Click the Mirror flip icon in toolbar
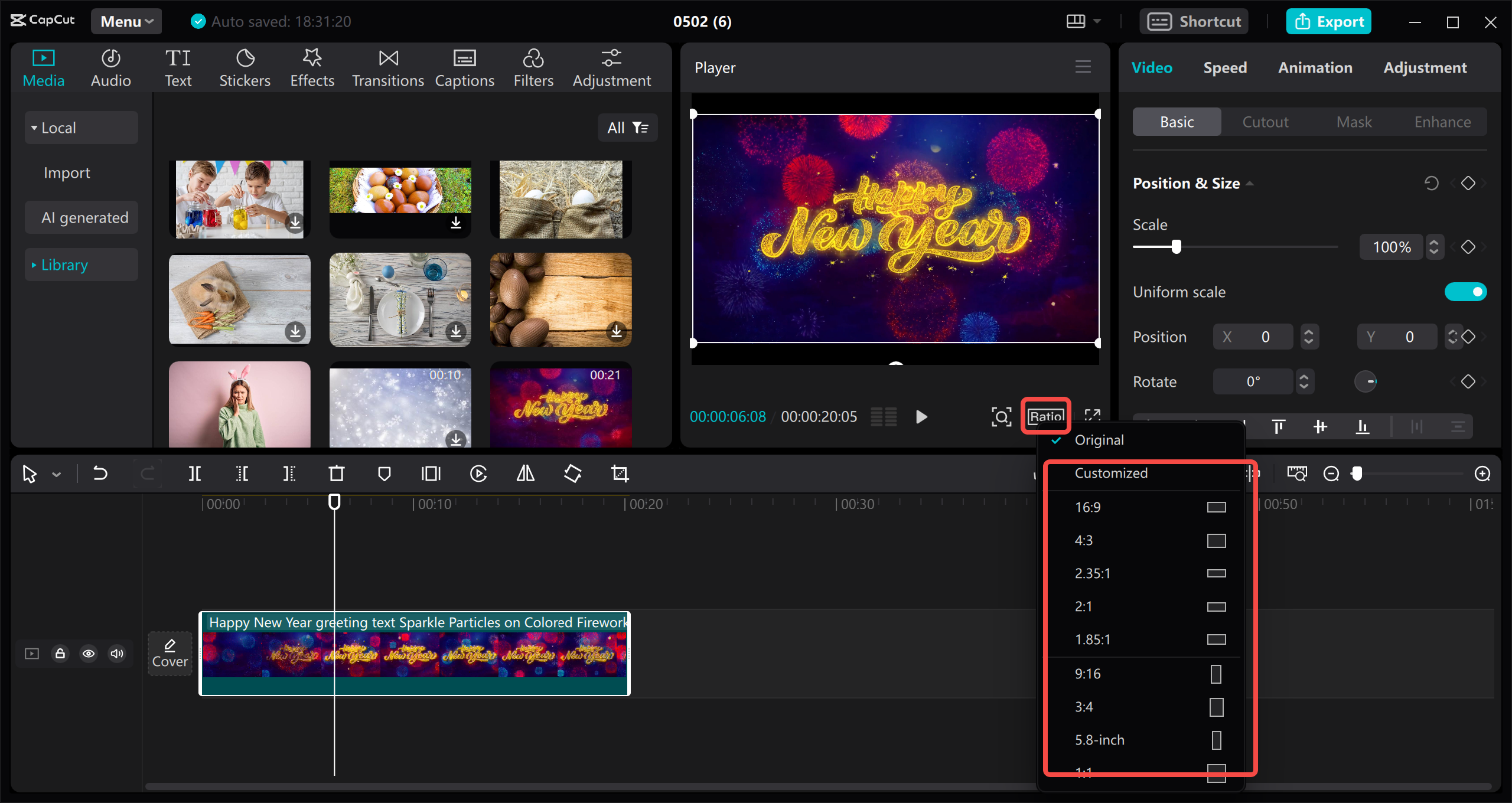 pos(526,474)
